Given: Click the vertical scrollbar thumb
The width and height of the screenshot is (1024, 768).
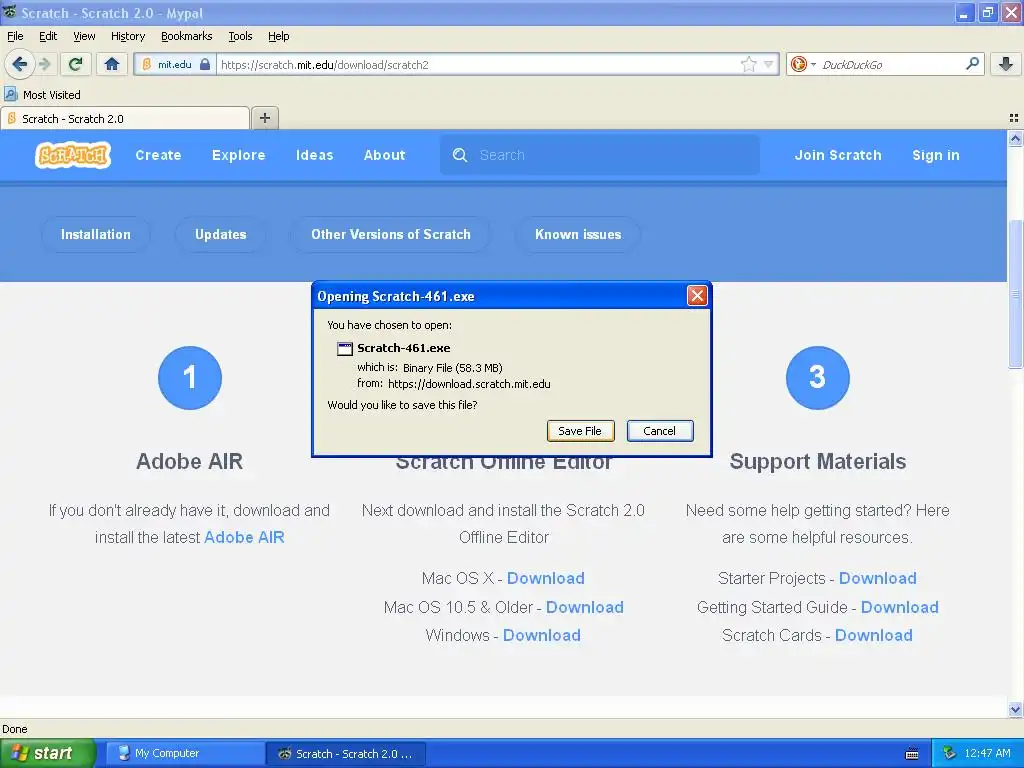Looking at the screenshot, I should click(x=1015, y=294).
